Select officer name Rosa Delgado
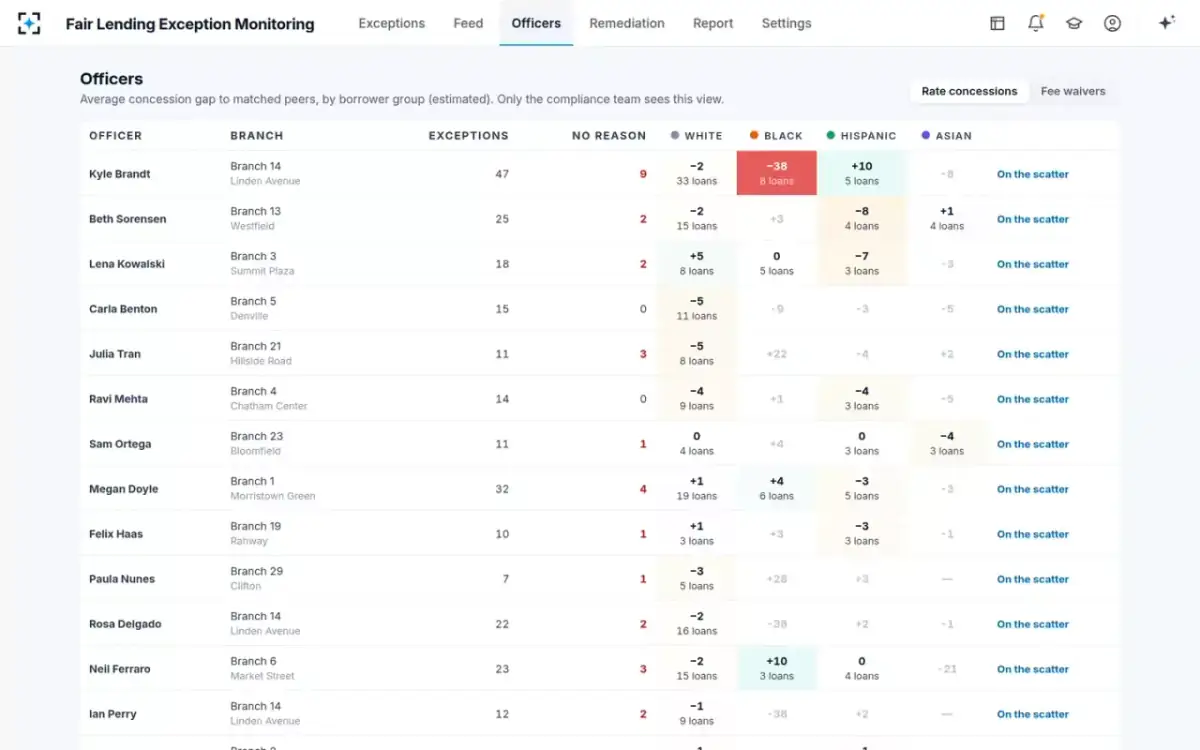1200x750 pixels. point(125,624)
